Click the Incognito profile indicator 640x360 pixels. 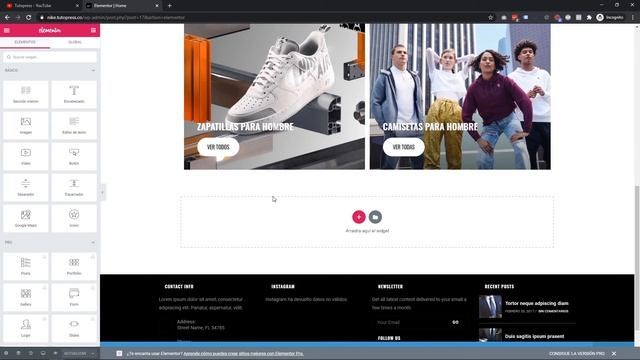[610, 18]
